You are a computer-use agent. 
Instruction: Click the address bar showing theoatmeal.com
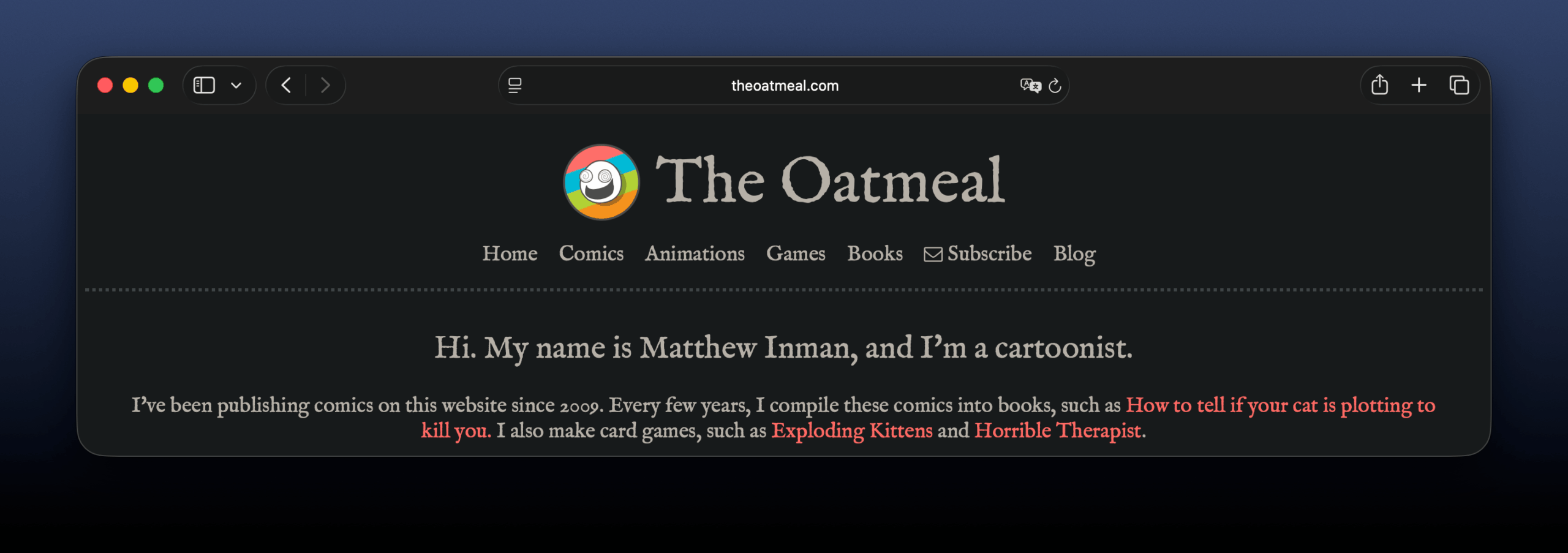(x=784, y=85)
